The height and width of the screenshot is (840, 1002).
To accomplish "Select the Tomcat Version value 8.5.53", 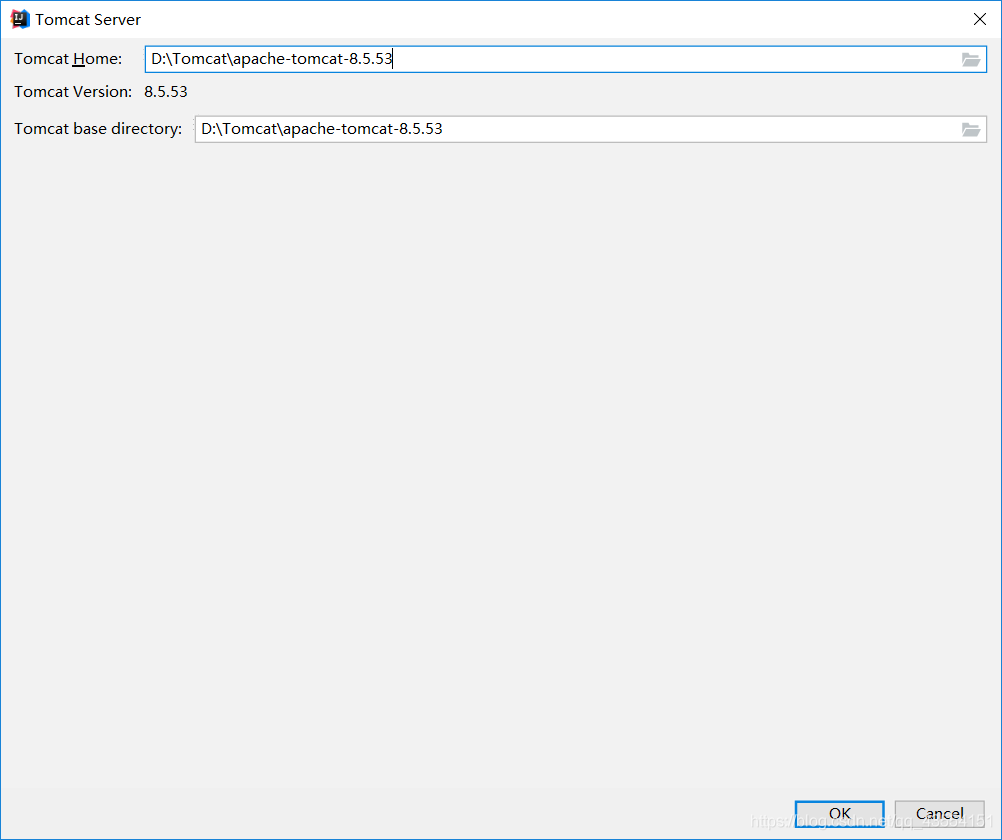I will click(x=166, y=92).
